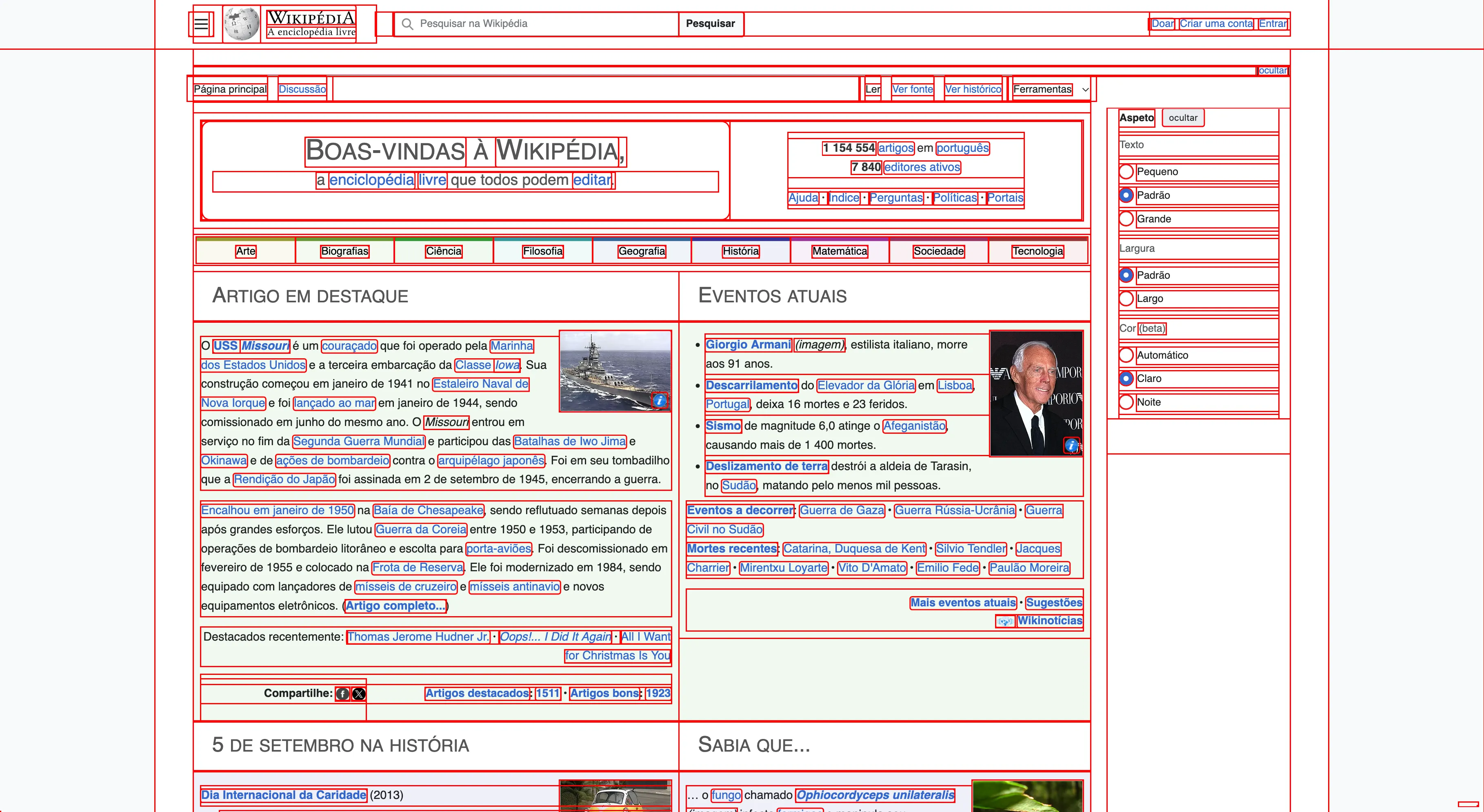Switch to the Discussão tab

coord(302,89)
